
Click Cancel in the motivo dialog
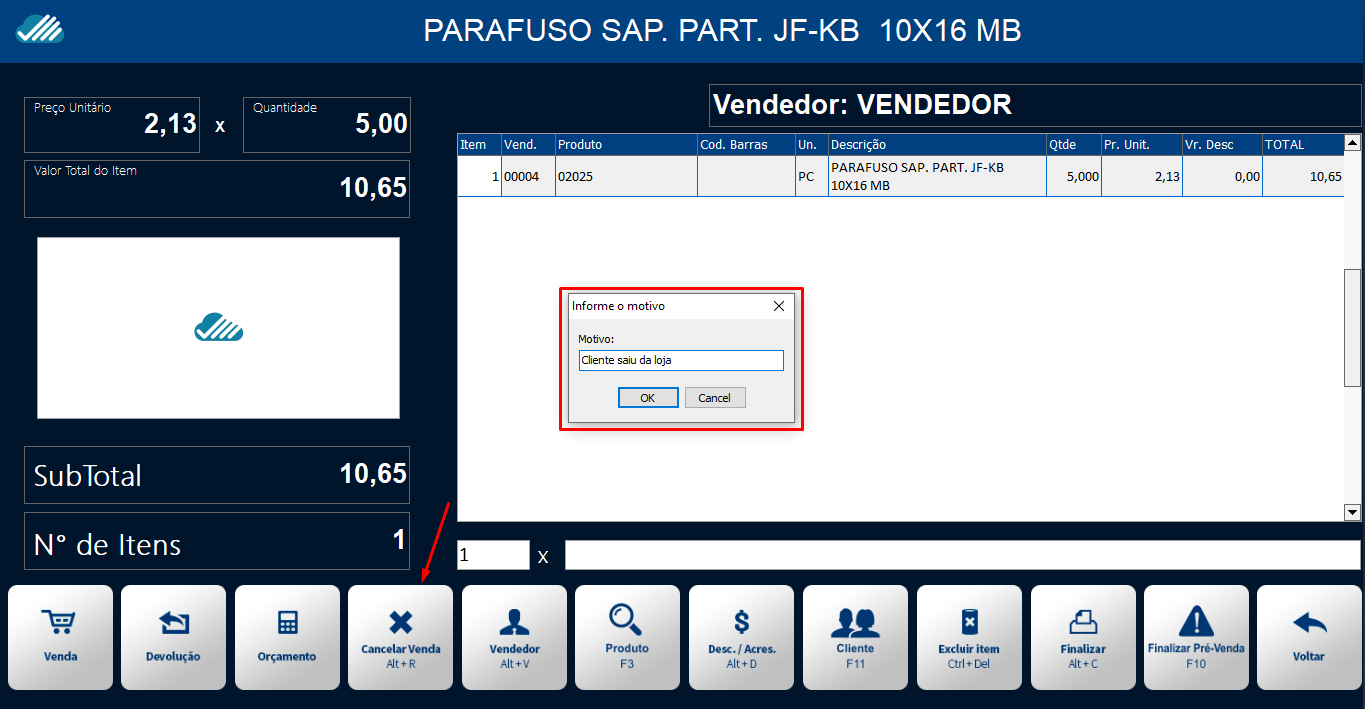[714, 398]
